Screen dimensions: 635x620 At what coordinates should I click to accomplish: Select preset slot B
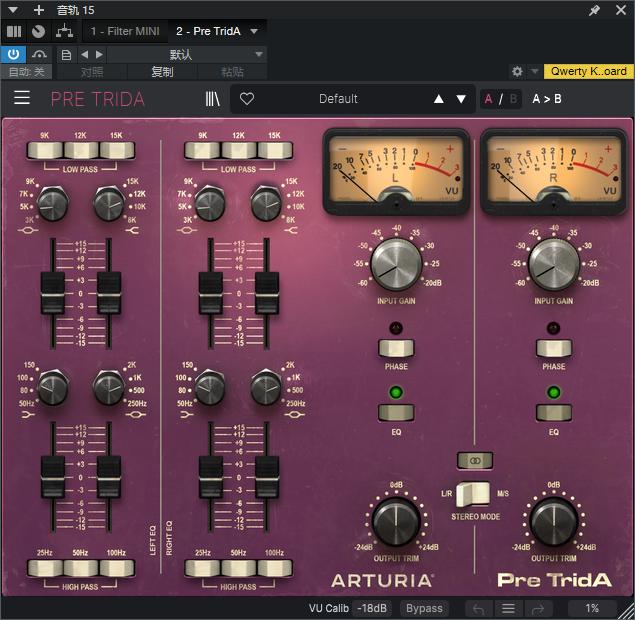click(x=513, y=99)
